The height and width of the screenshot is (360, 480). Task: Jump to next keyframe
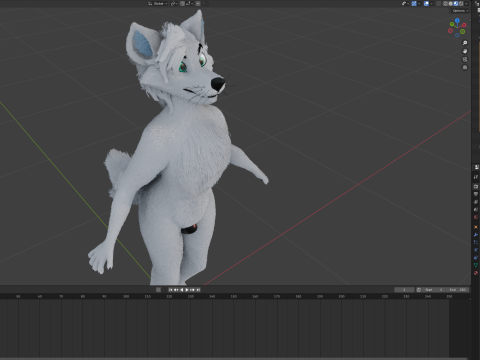click(192, 290)
